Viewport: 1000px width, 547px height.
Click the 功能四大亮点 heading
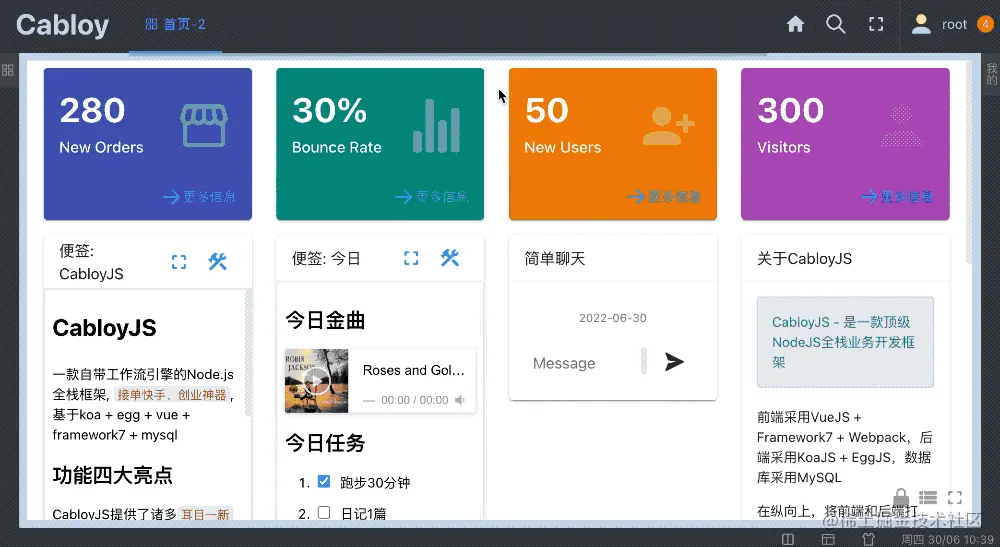click(x=112, y=475)
